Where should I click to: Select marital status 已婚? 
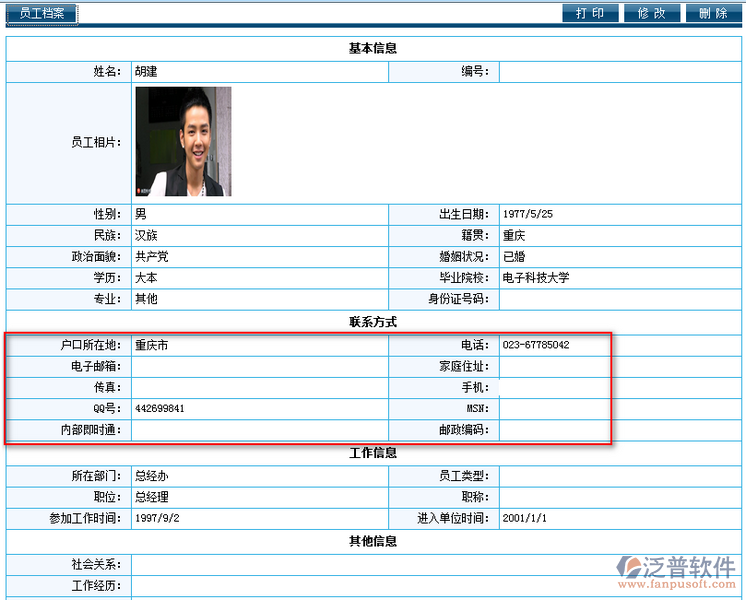(x=514, y=257)
